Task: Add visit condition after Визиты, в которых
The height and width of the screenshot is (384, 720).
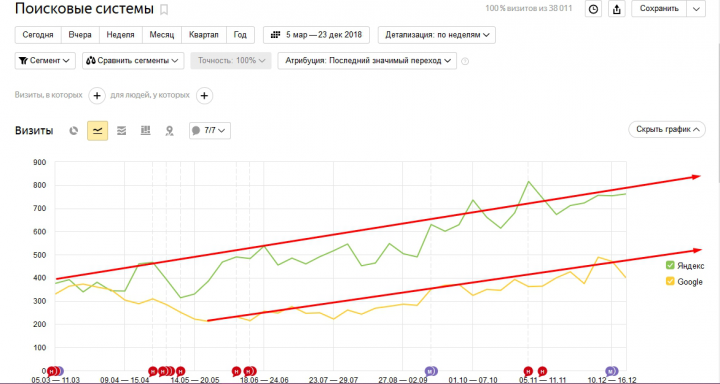Action: coord(97,96)
